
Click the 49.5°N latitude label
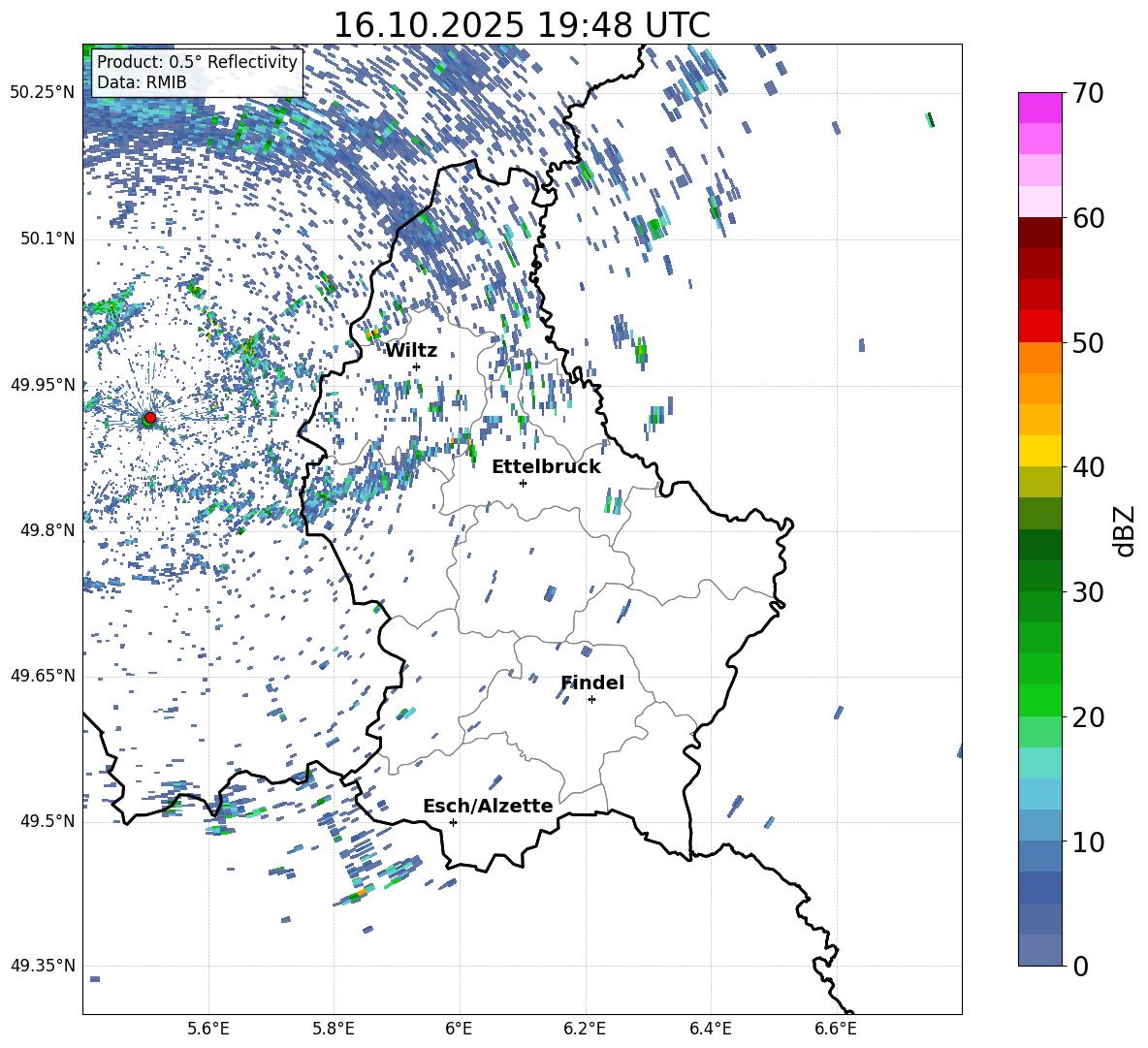point(48,821)
